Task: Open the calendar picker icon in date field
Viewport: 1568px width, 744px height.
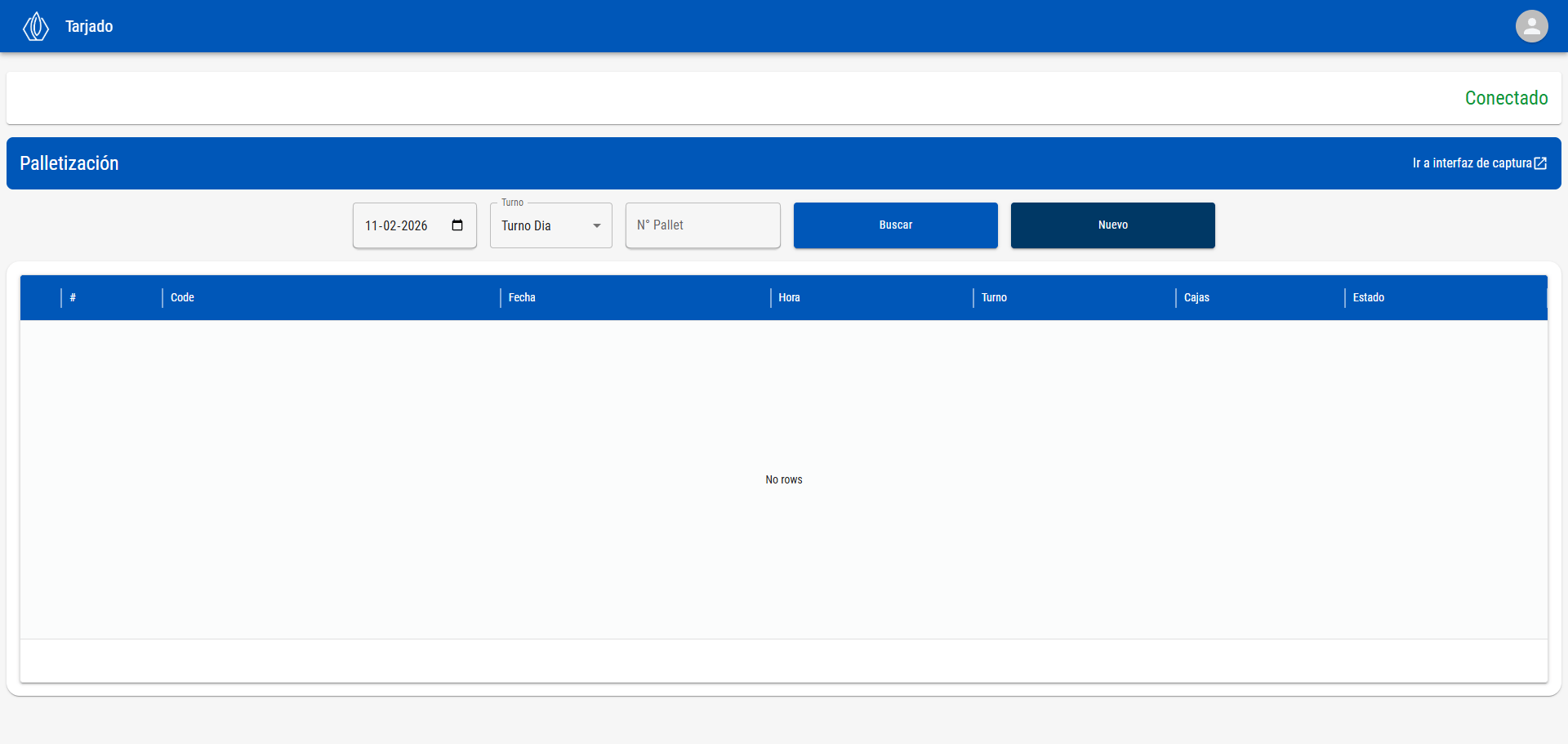Action: (457, 225)
